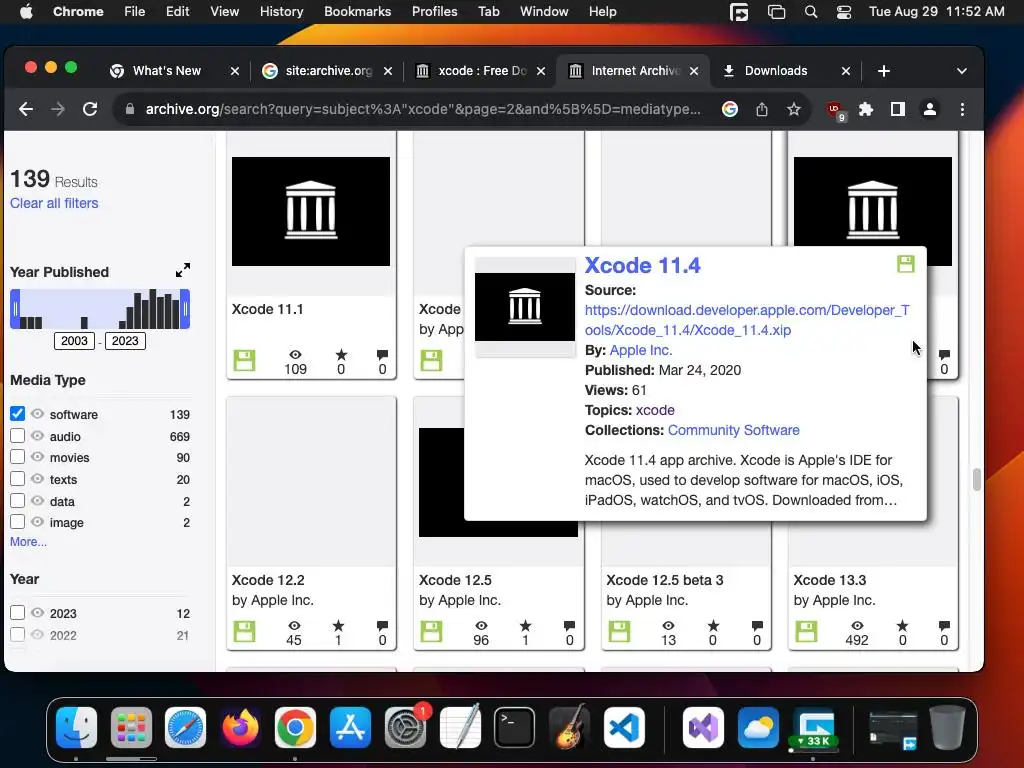Click the software floppy icon on Xcode 12.2
Image resolution: width=1024 pixels, height=768 pixels.
[244, 632]
